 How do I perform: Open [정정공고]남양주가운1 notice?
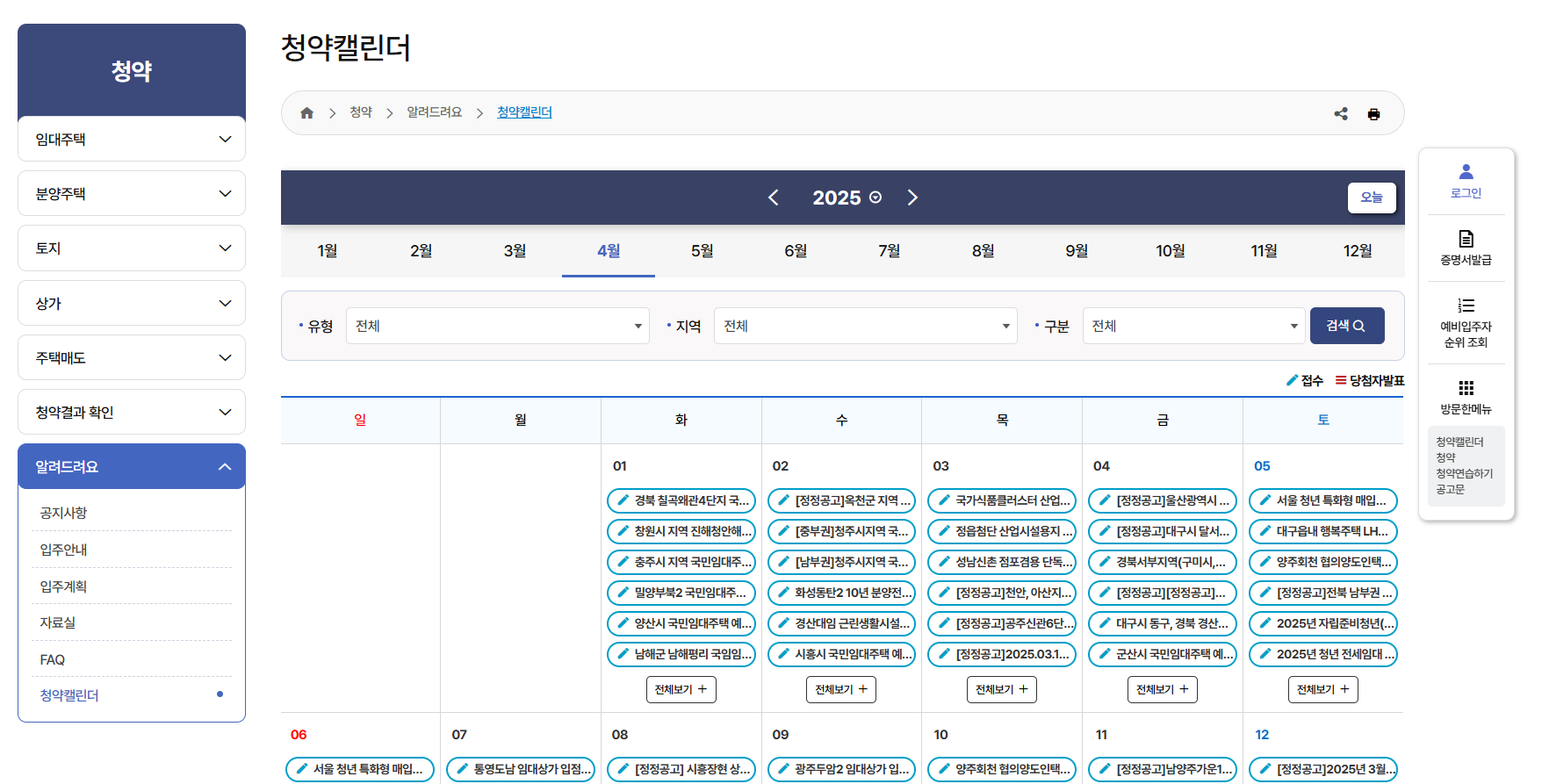point(1163,769)
